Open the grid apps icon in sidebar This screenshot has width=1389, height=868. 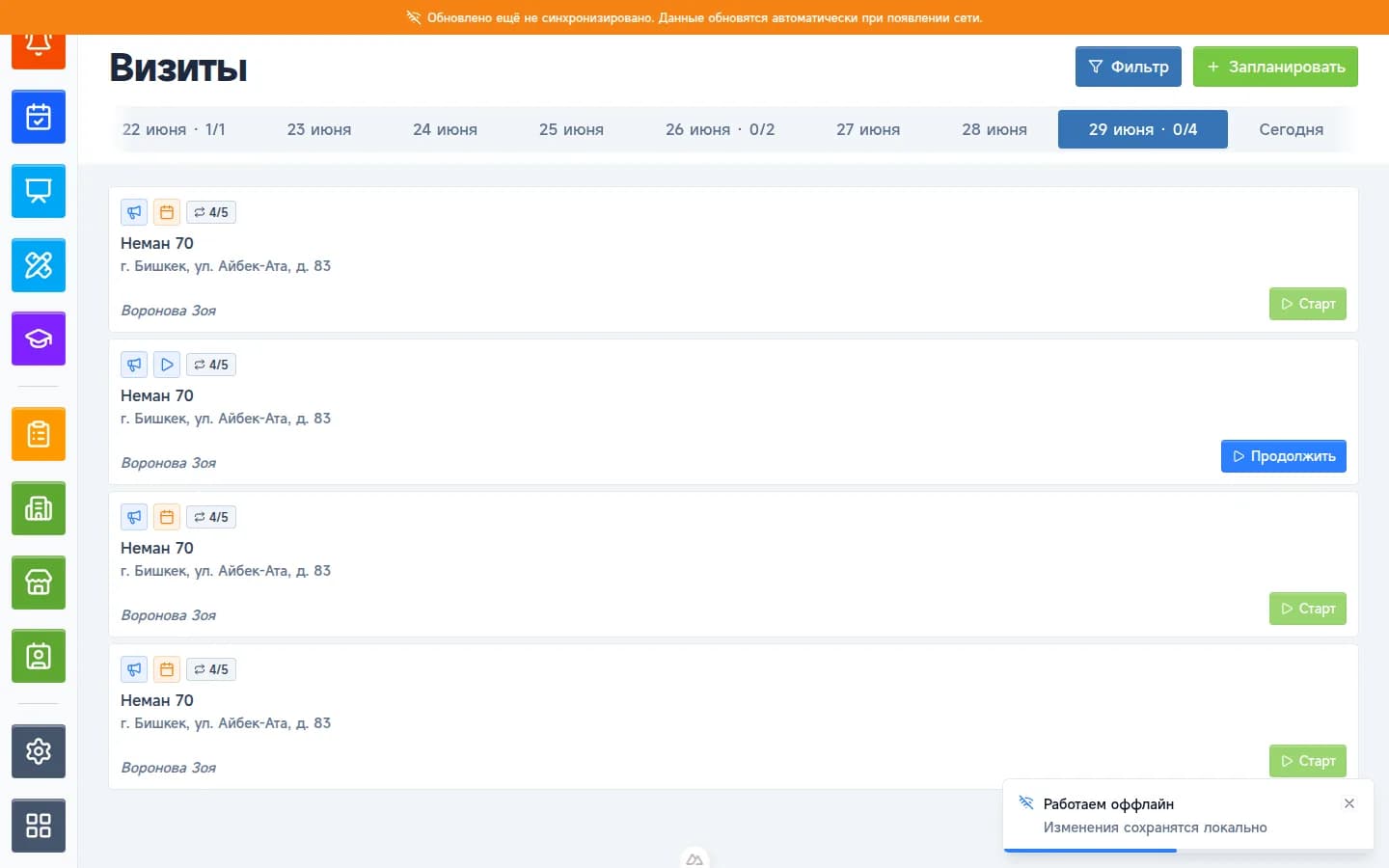pos(39,826)
